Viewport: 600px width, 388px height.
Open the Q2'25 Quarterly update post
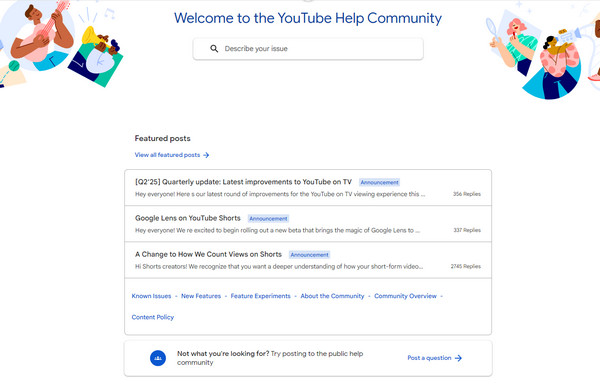[243, 182]
